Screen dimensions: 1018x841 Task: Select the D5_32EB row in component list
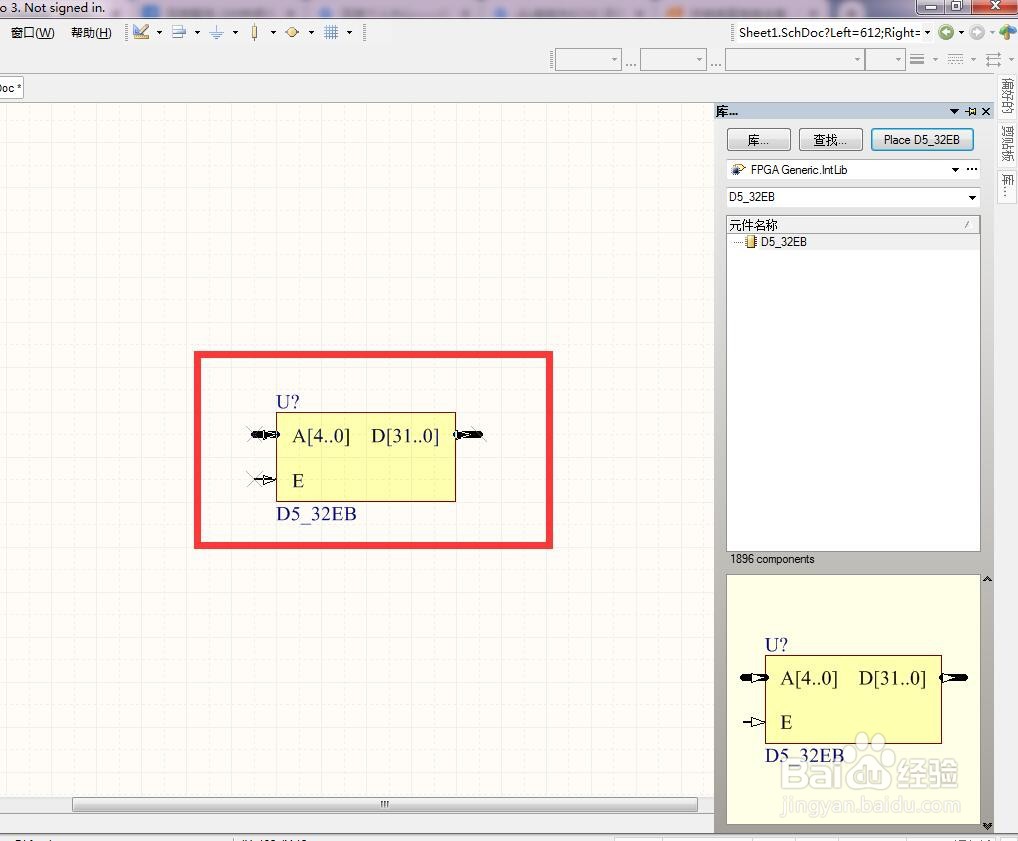852,242
